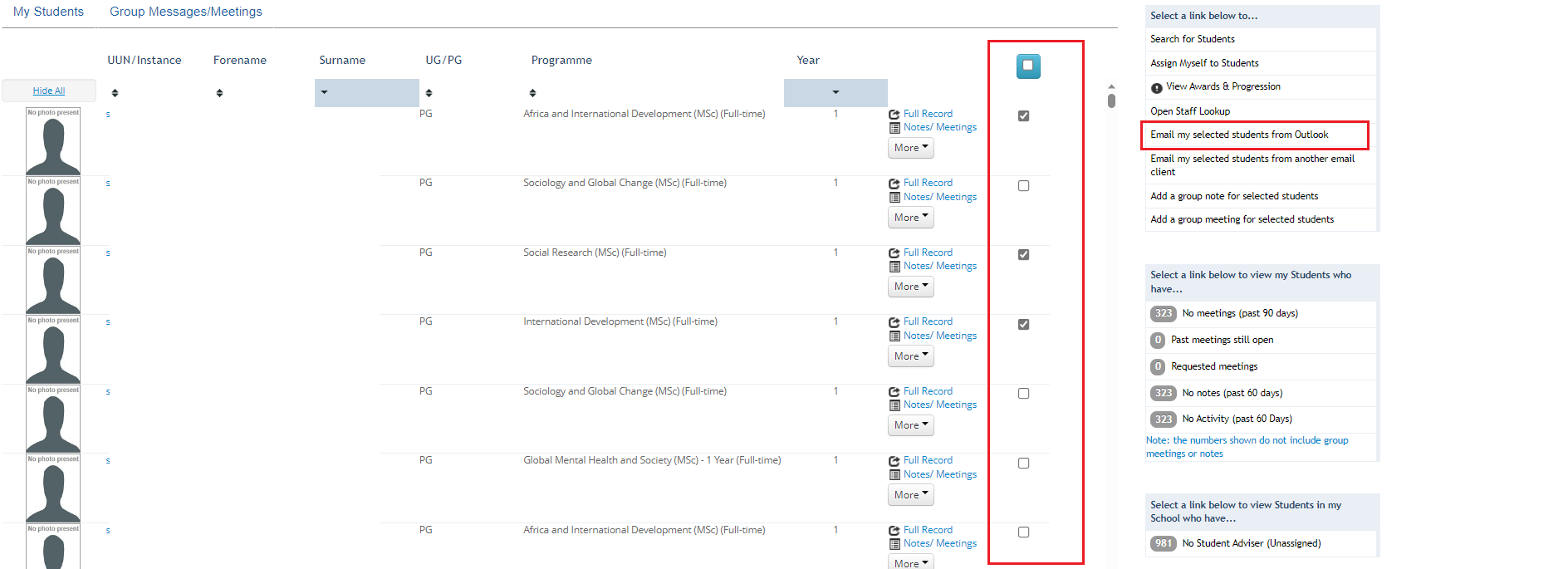Open Notes/Meetings for Social Research student
This screenshot has height=569, width=1568.
point(940,266)
